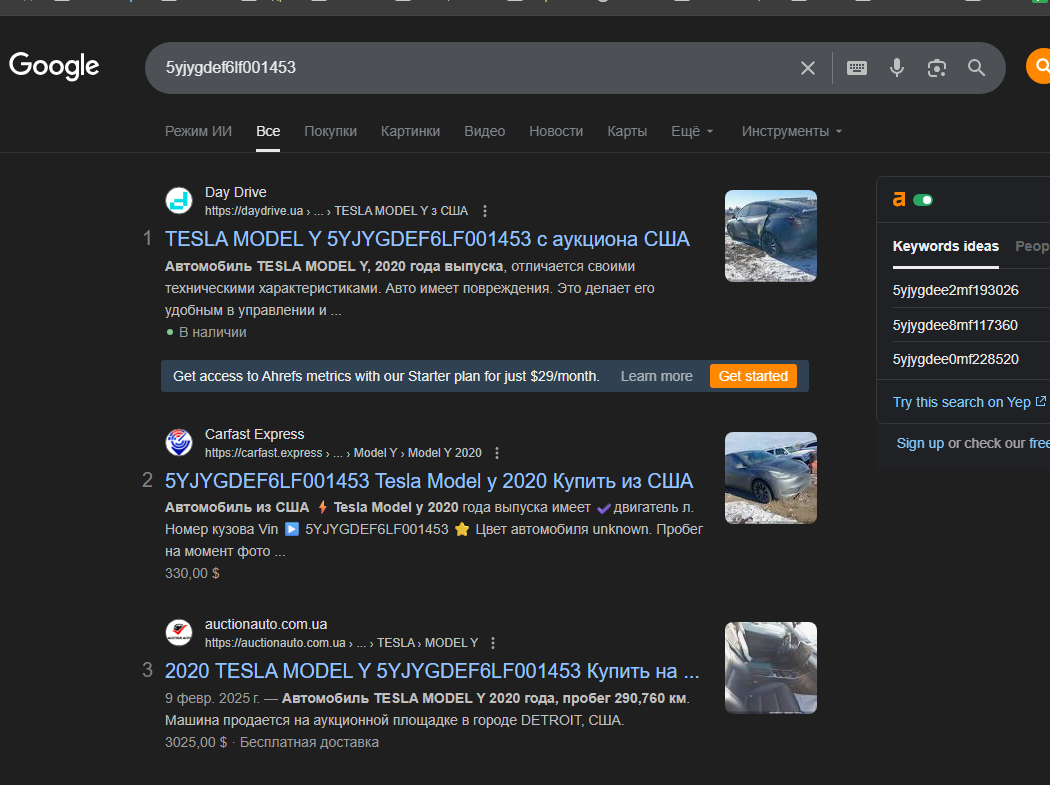Start voice search with microphone icon
This screenshot has width=1050, height=785.
tap(897, 68)
